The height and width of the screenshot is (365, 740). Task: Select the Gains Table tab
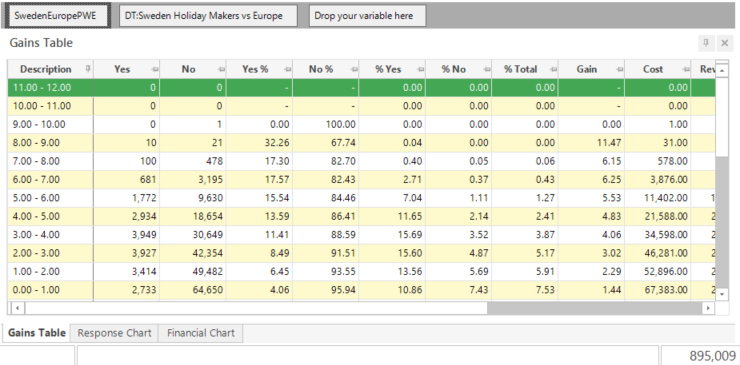coord(37,333)
